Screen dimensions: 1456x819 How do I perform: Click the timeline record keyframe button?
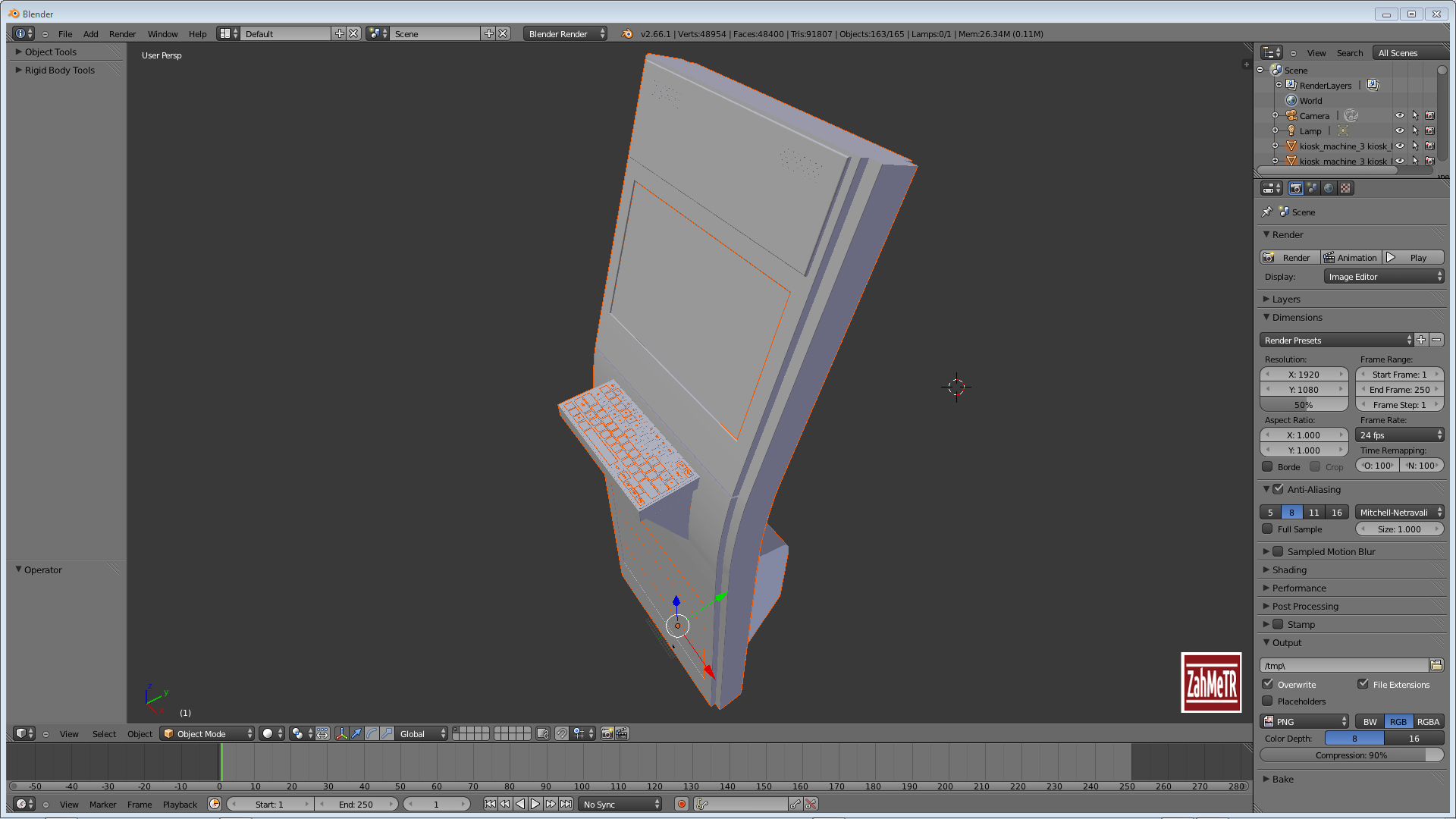pyautogui.click(x=681, y=804)
